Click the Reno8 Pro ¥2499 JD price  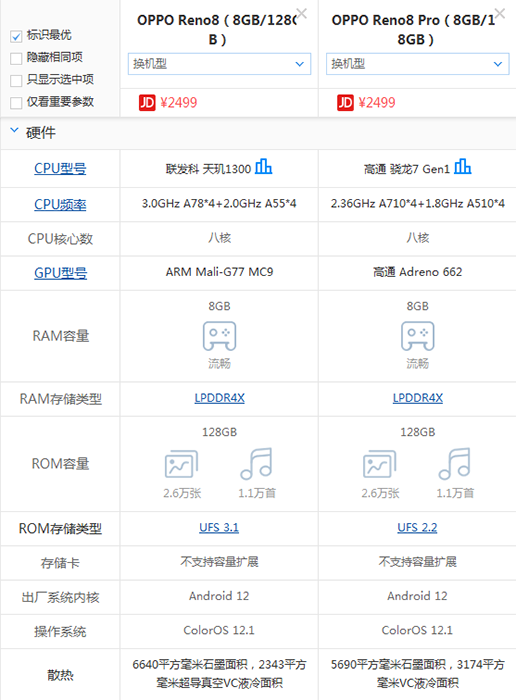[x=377, y=103]
